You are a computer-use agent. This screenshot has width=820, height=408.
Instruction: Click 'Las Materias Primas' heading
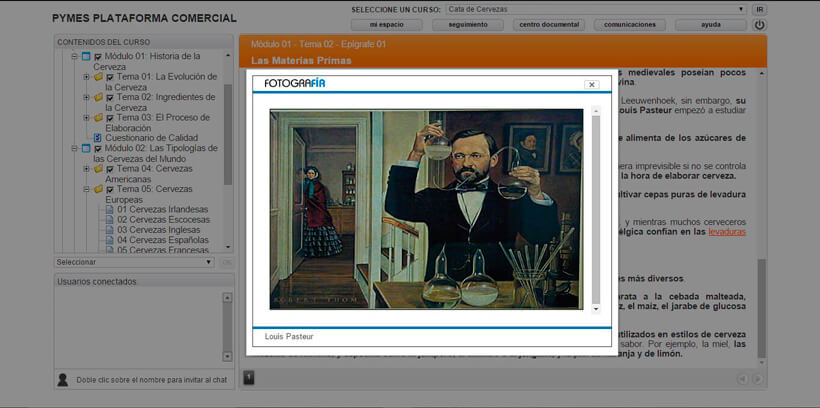point(301,61)
